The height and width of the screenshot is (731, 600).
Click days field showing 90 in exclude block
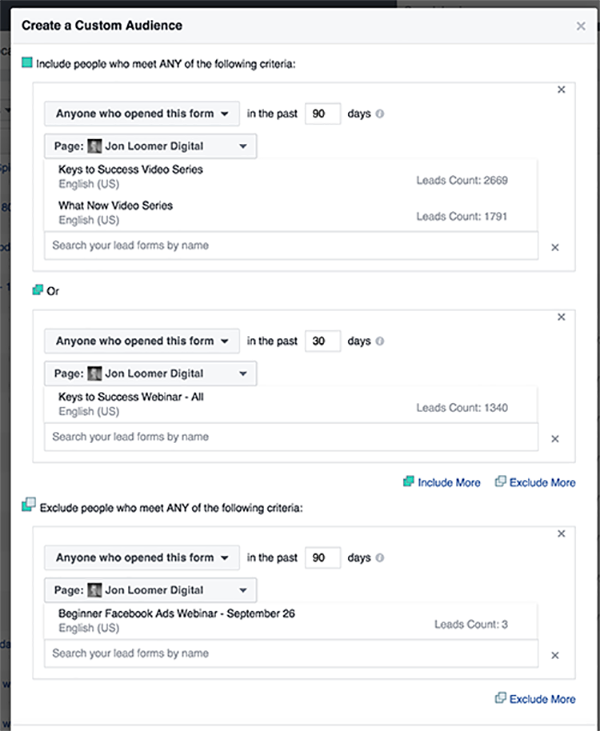click(x=323, y=558)
